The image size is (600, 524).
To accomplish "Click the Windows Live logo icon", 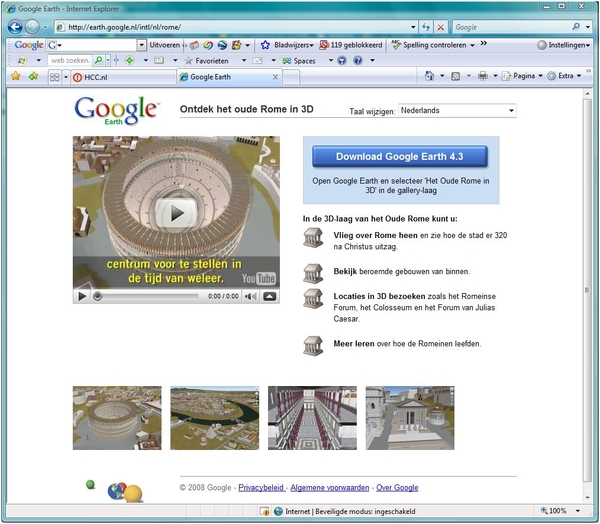I will tap(21, 60).
